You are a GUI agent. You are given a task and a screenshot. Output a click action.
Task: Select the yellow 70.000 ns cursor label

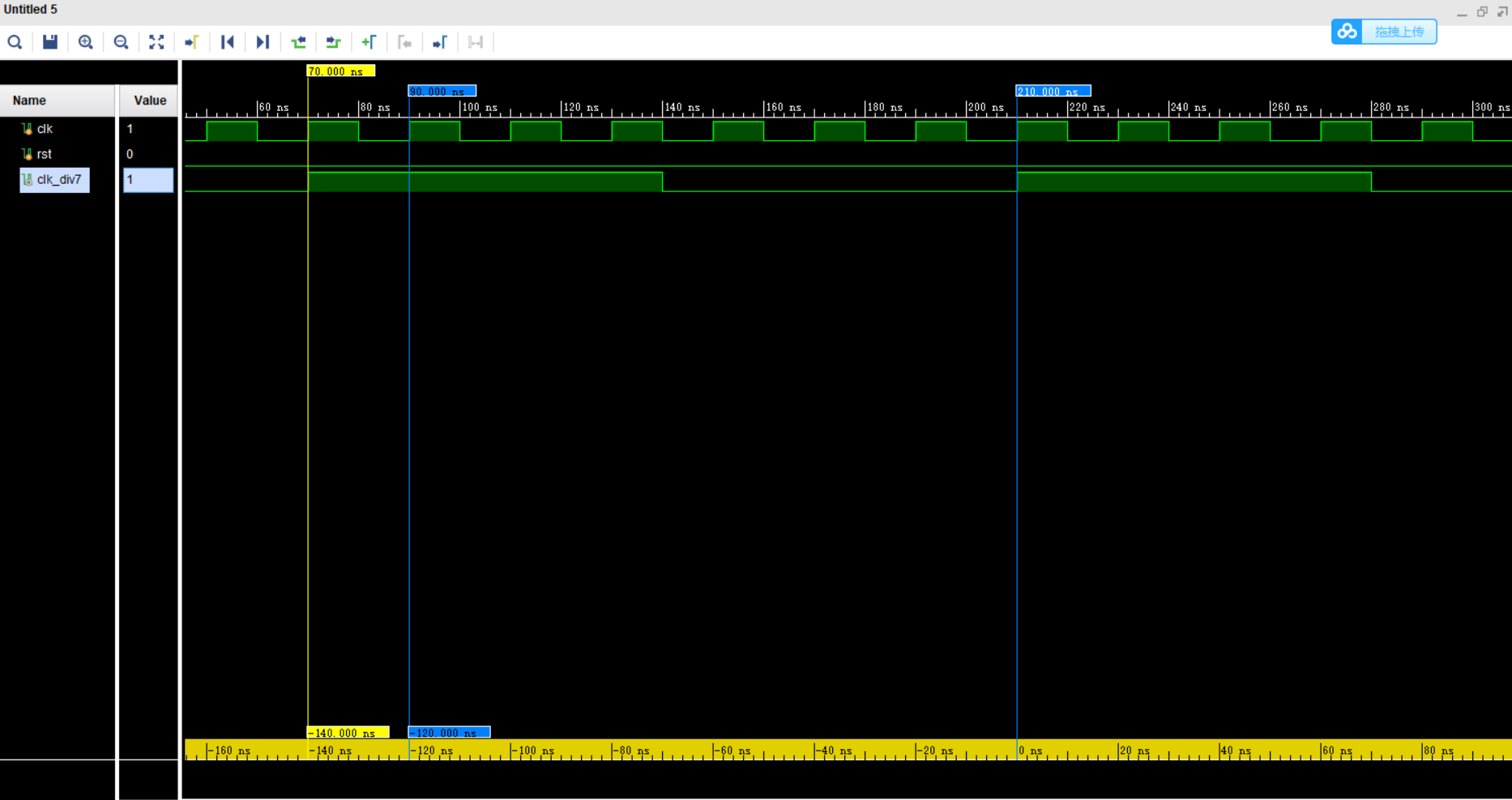(341, 71)
